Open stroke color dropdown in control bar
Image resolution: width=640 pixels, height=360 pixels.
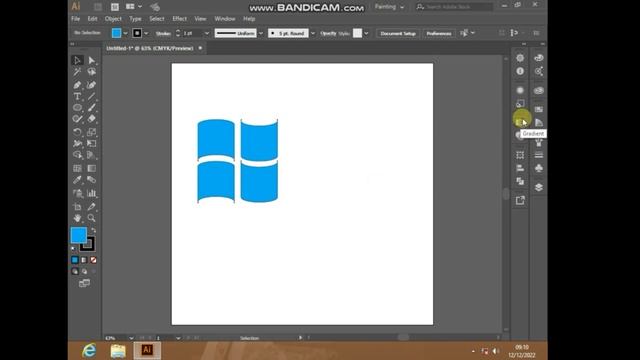coord(146,33)
